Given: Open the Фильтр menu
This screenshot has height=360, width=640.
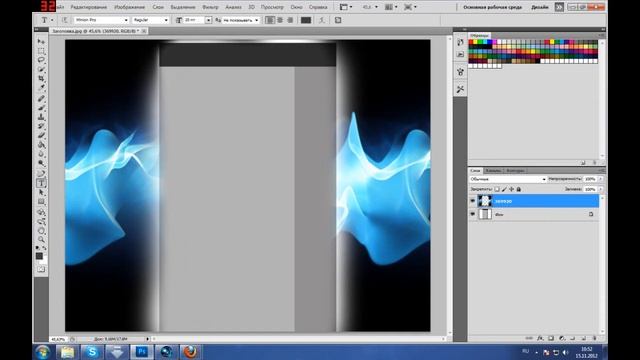Looking at the screenshot, I should coord(211,7).
